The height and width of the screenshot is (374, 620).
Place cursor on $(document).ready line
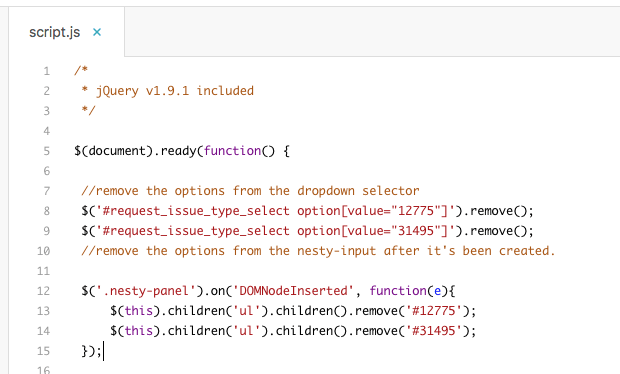(182, 151)
